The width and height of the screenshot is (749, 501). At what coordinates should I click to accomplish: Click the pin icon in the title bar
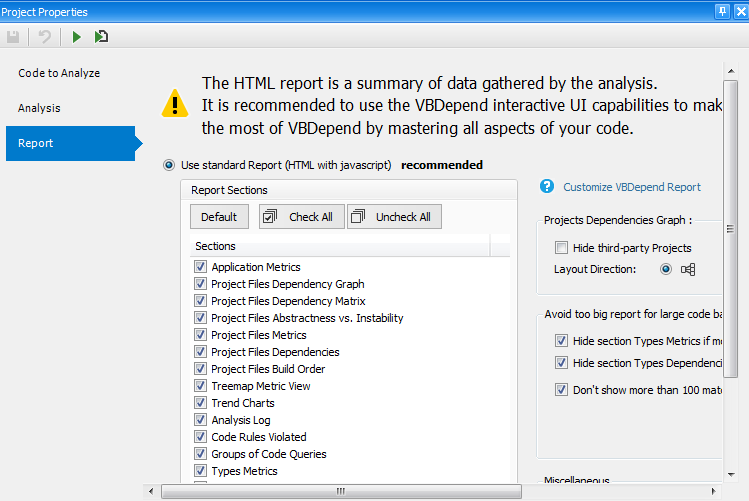[x=722, y=11]
